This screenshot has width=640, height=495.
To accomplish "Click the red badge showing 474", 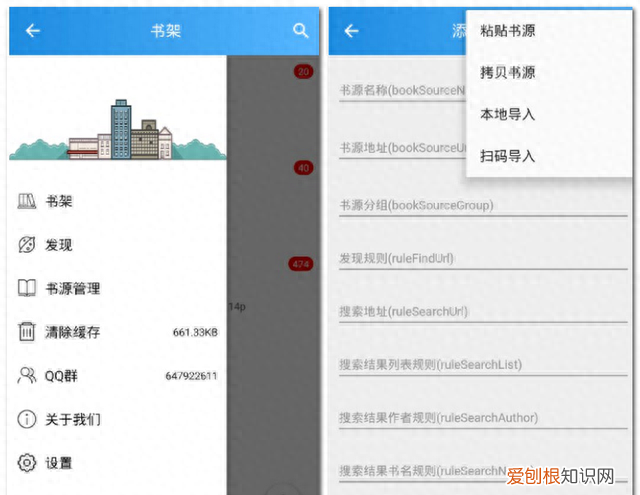I will (x=301, y=264).
